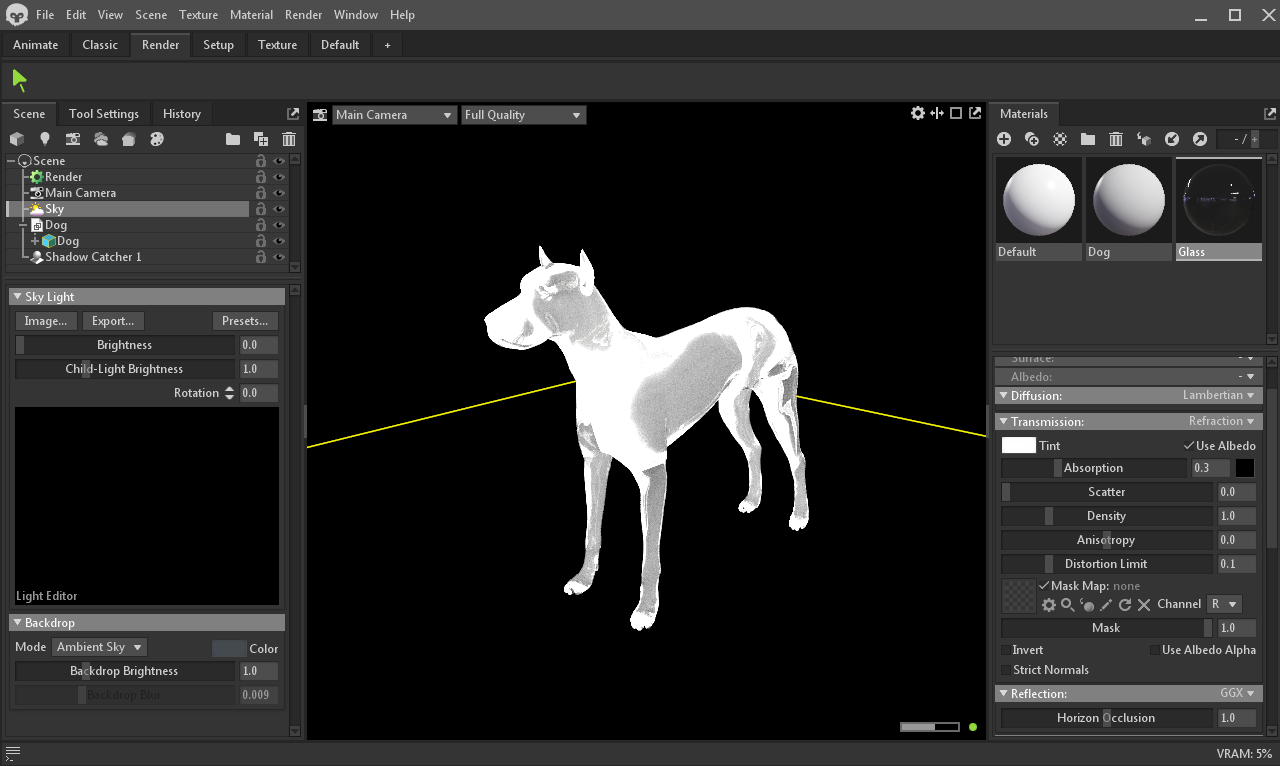Enable Strict Normals checkbox
Image resolution: width=1280 pixels, height=766 pixels.
[1006, 670]
